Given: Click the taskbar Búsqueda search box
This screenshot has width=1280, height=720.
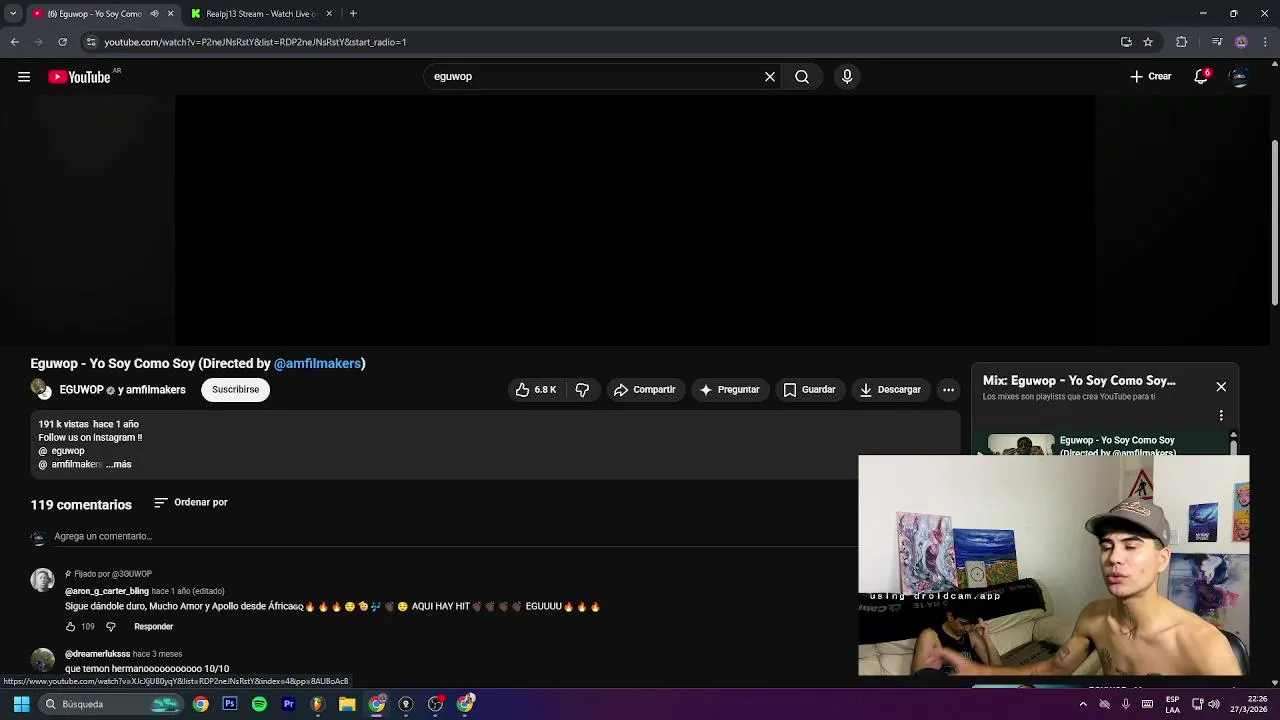Looking at the screenshot, I should pyautogui.click(x=111, y=704).
